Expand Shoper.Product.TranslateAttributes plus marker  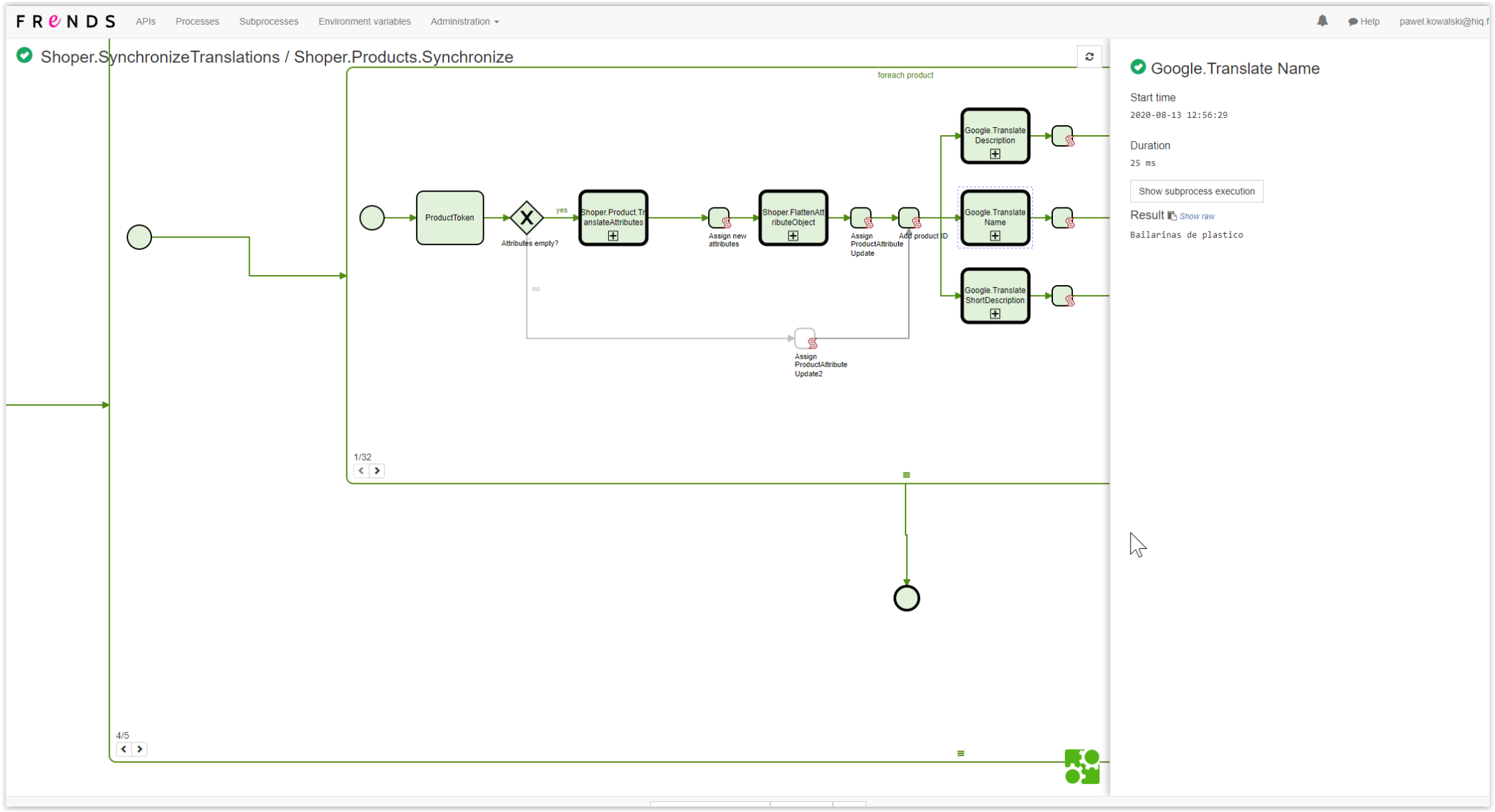613,236
